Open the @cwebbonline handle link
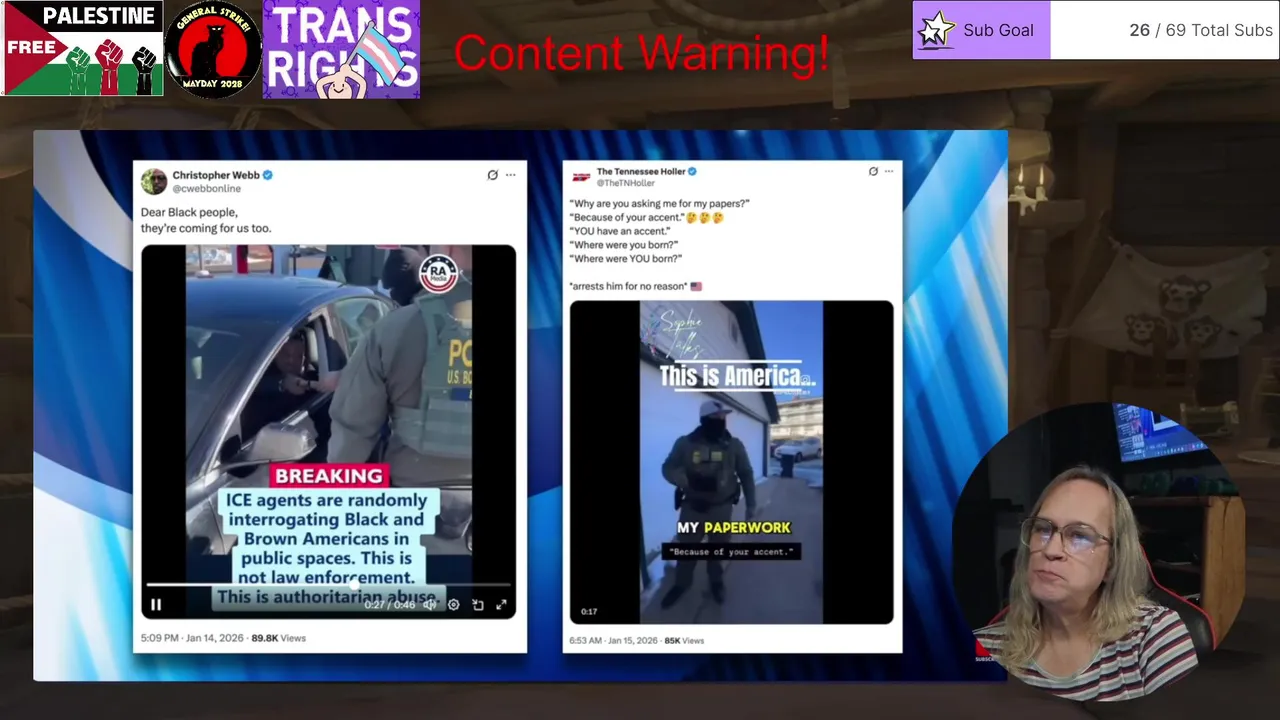The width and height of the screenshot is (1280, 720). point(206,188)
